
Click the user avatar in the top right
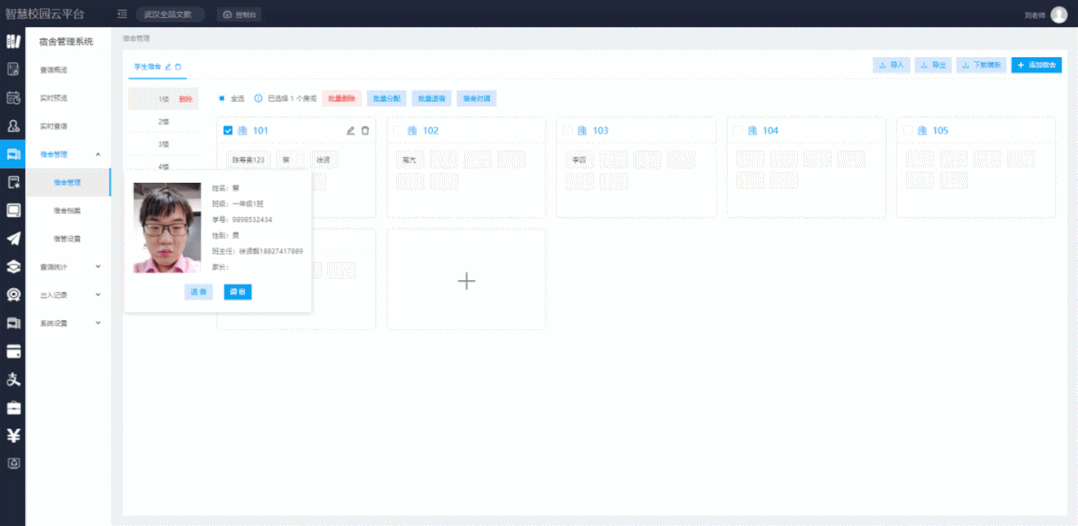1059,14
